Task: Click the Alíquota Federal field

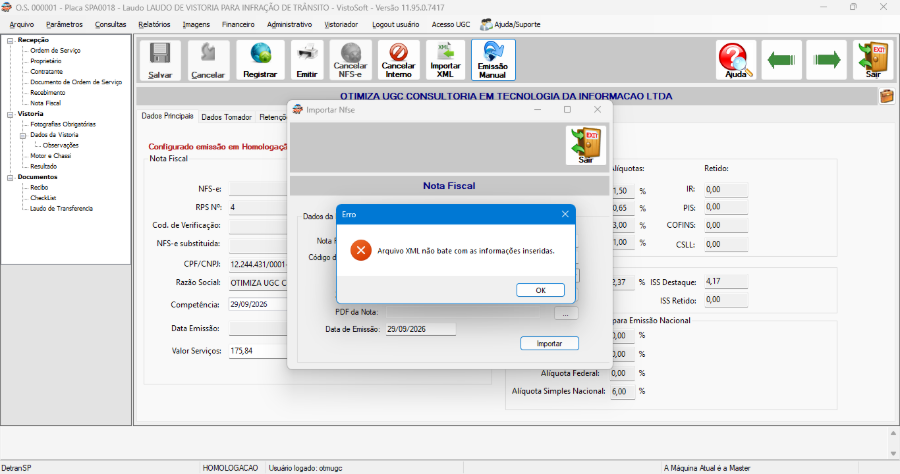Action: click(622, 373)
